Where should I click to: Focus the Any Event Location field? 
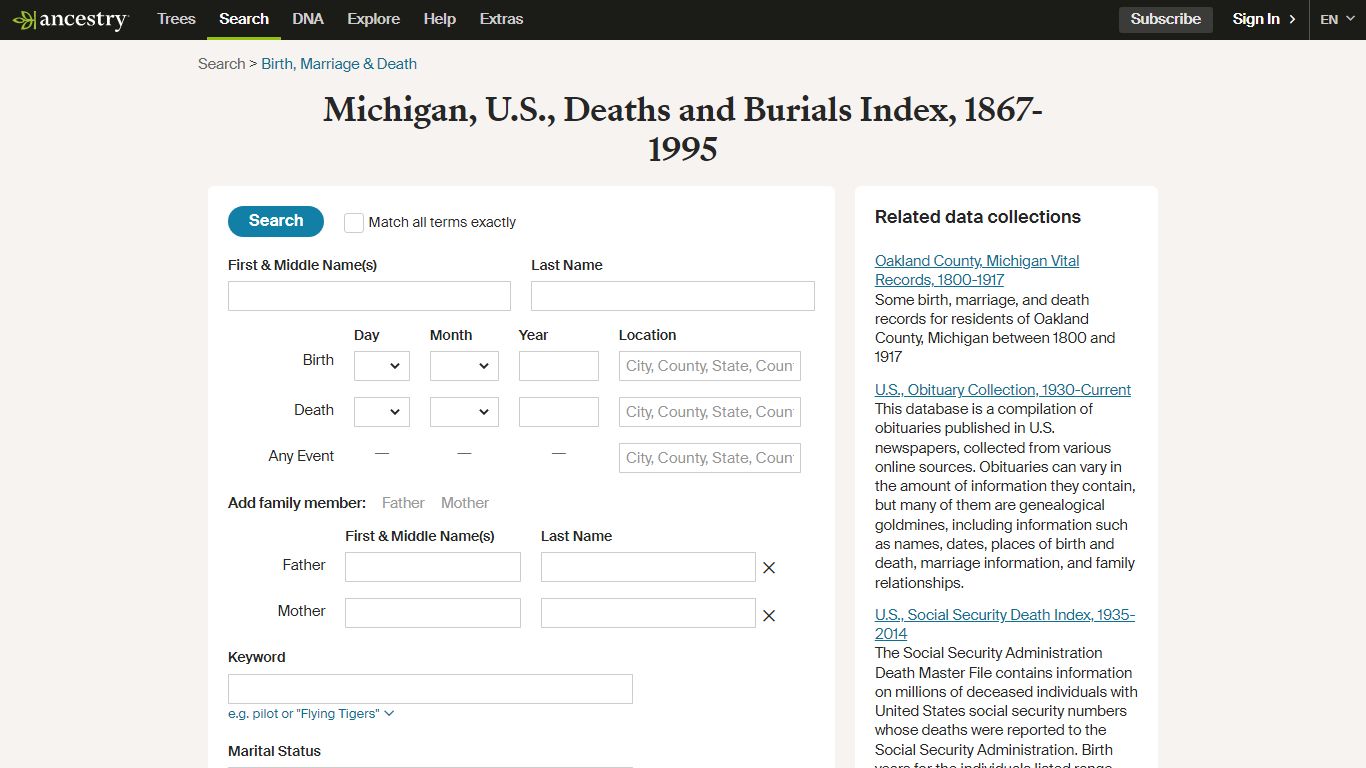pos(710,458)
